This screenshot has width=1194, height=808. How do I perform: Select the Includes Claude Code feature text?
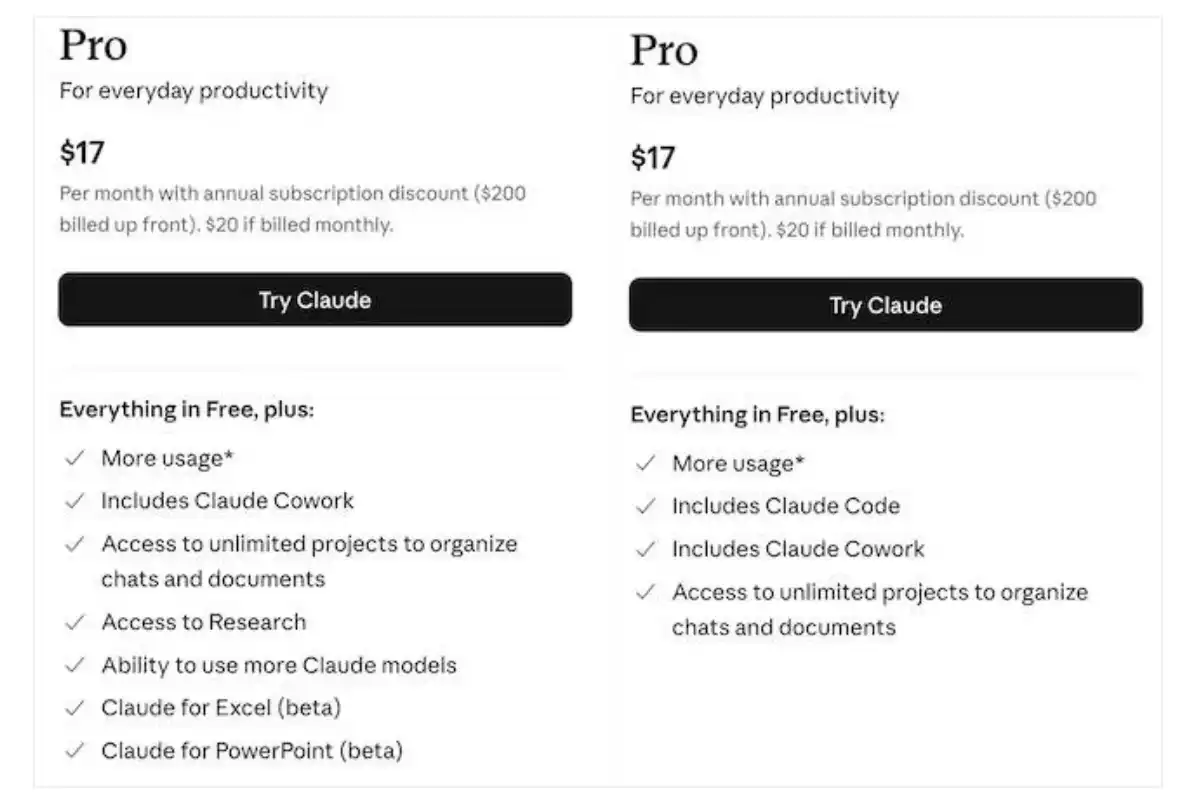[785, 507]
